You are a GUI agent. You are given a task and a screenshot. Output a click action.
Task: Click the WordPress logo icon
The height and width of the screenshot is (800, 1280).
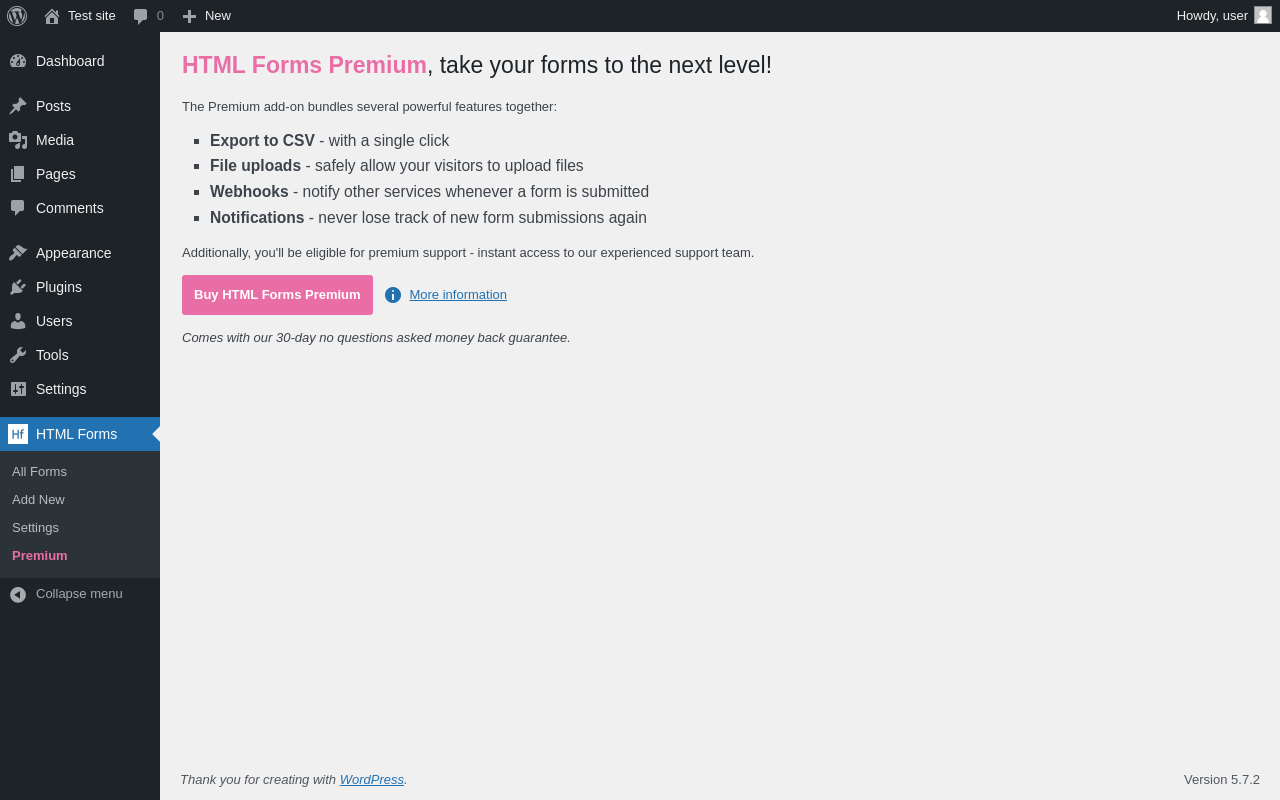click(x=17, y=16)
